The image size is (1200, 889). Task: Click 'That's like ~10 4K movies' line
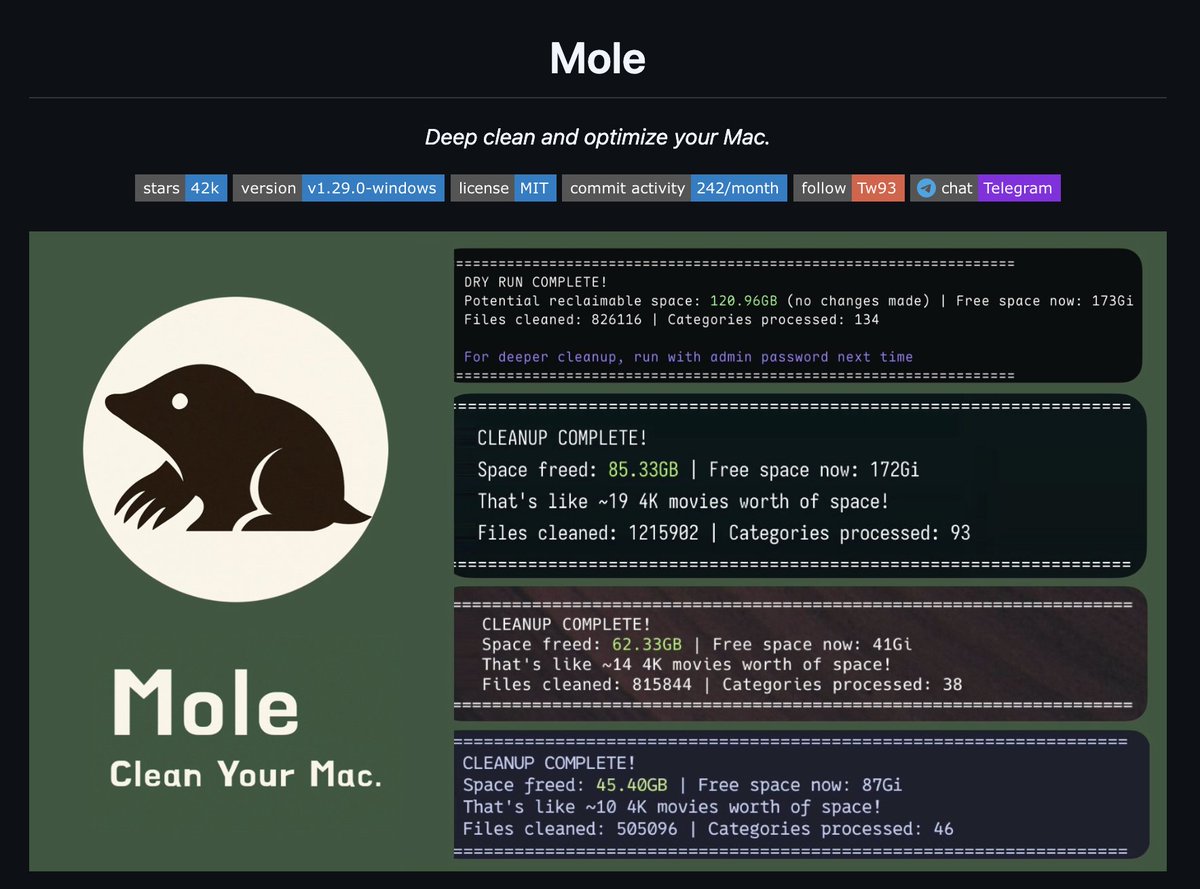point(672,806)
